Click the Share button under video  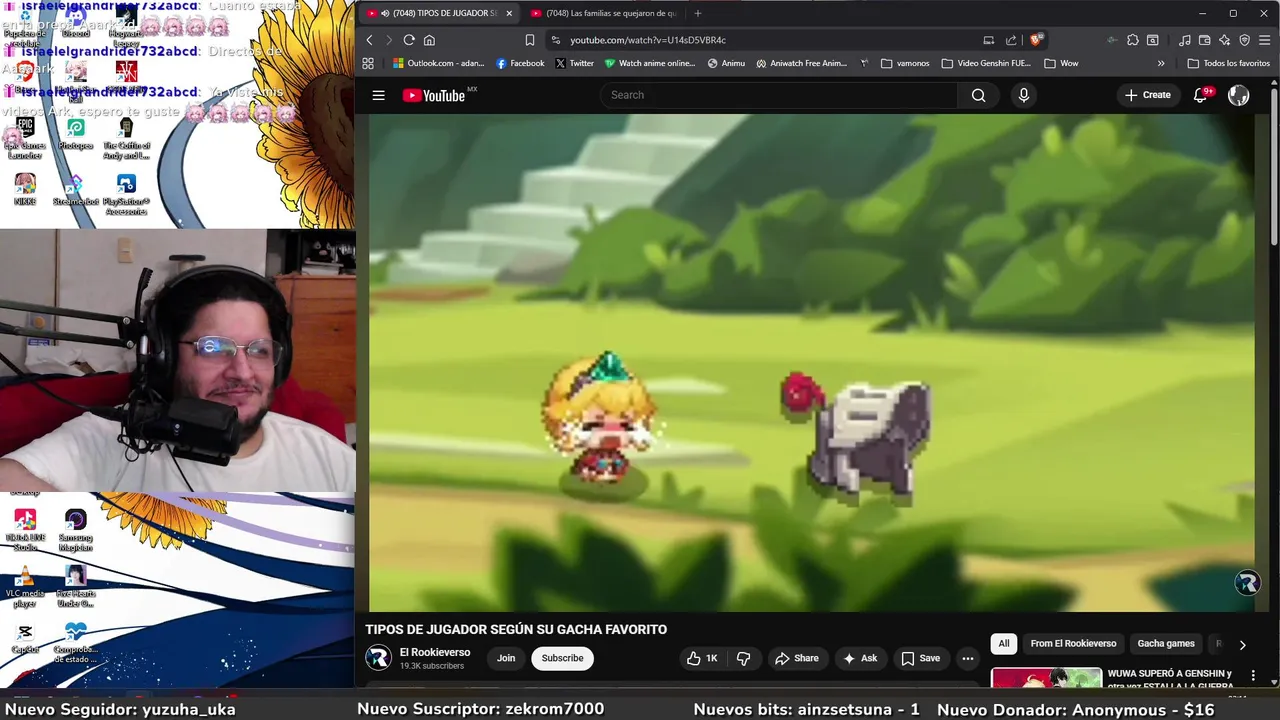[796, 658]
